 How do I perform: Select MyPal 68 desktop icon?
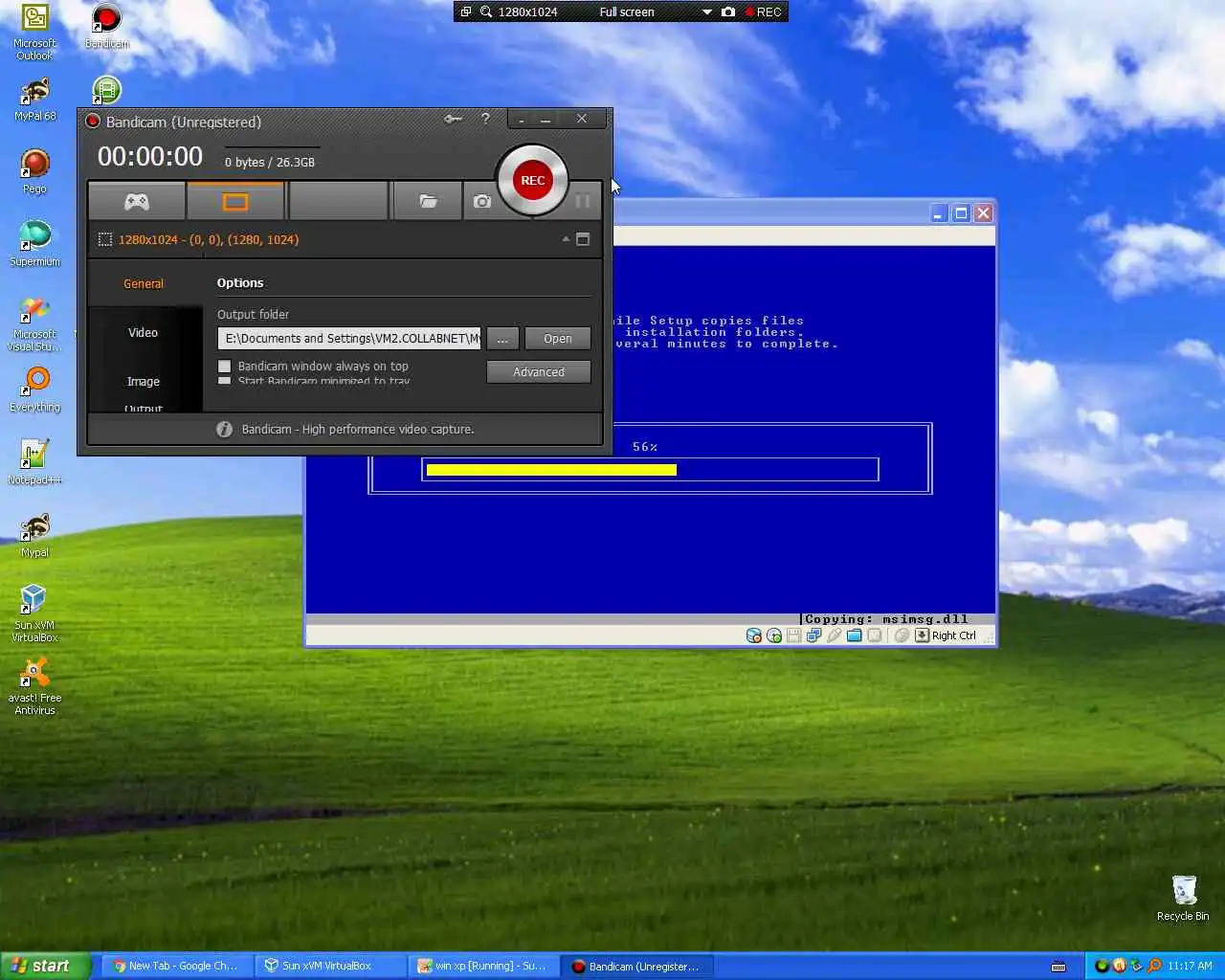coord(34,100)
